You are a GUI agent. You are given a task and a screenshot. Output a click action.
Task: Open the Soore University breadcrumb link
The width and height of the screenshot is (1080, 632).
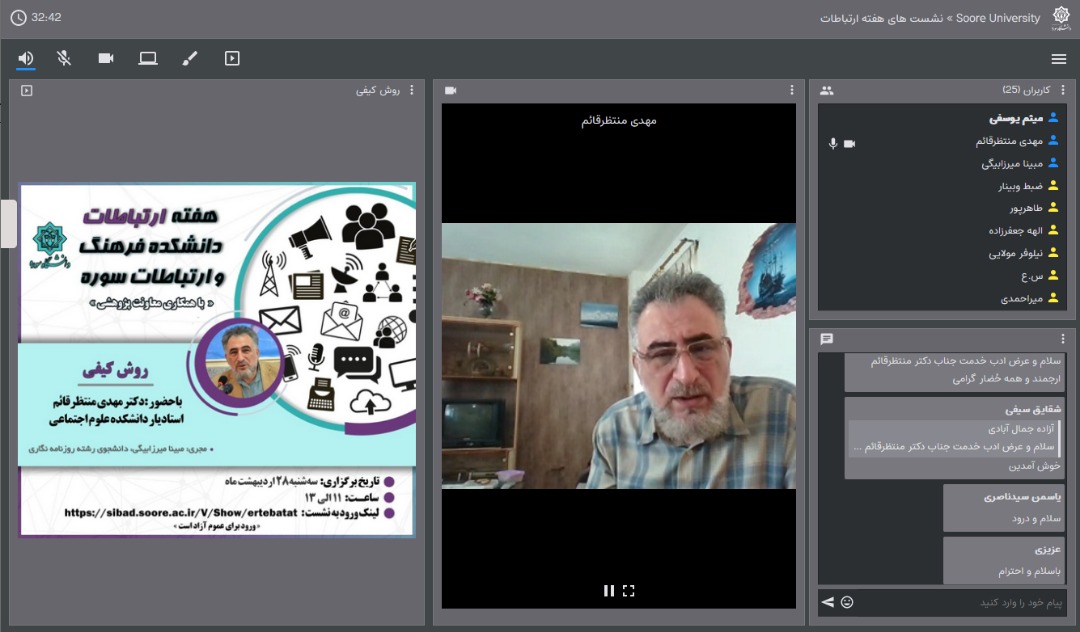point(997,19)
